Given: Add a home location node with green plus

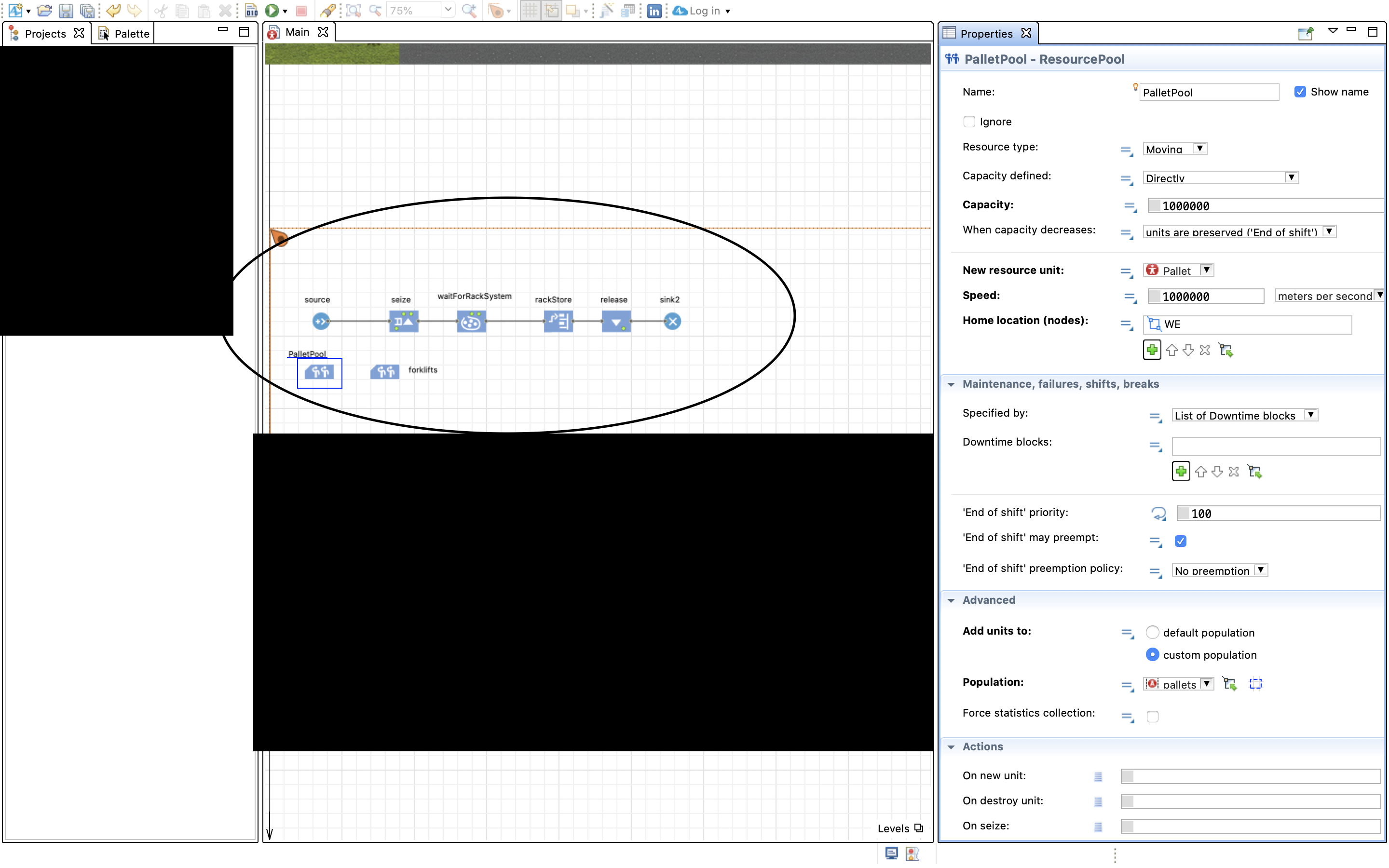Looking at the screenshot, I should [x=1151, y=350].
